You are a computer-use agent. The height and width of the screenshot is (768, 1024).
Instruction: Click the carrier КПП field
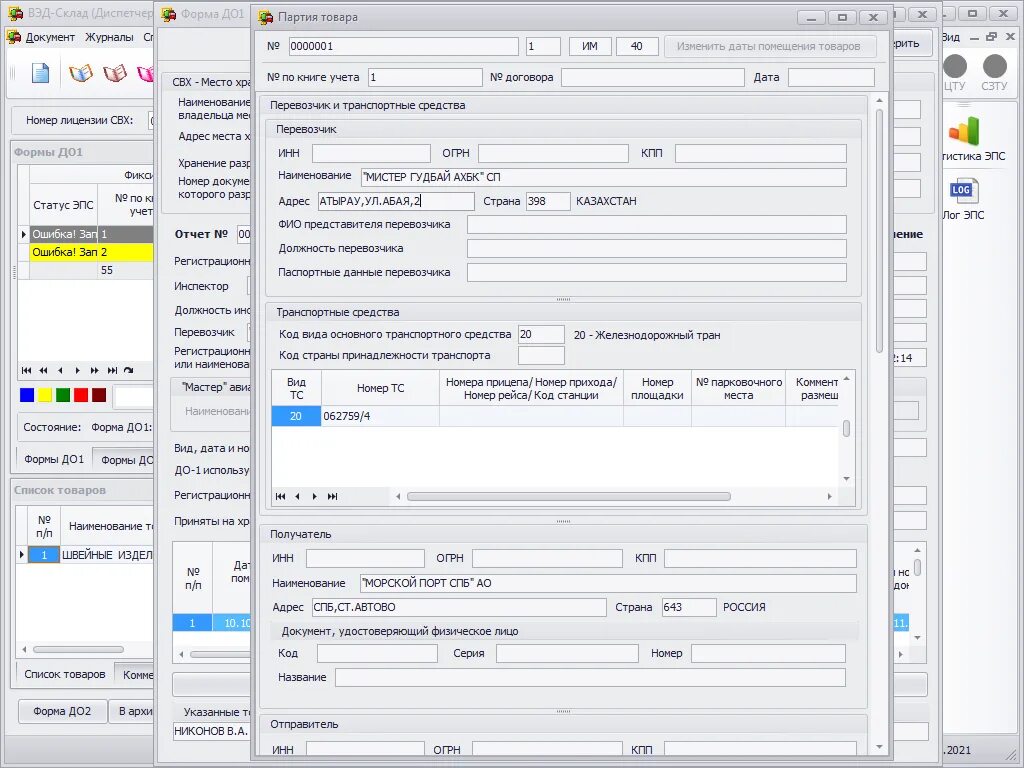point(761,153)
